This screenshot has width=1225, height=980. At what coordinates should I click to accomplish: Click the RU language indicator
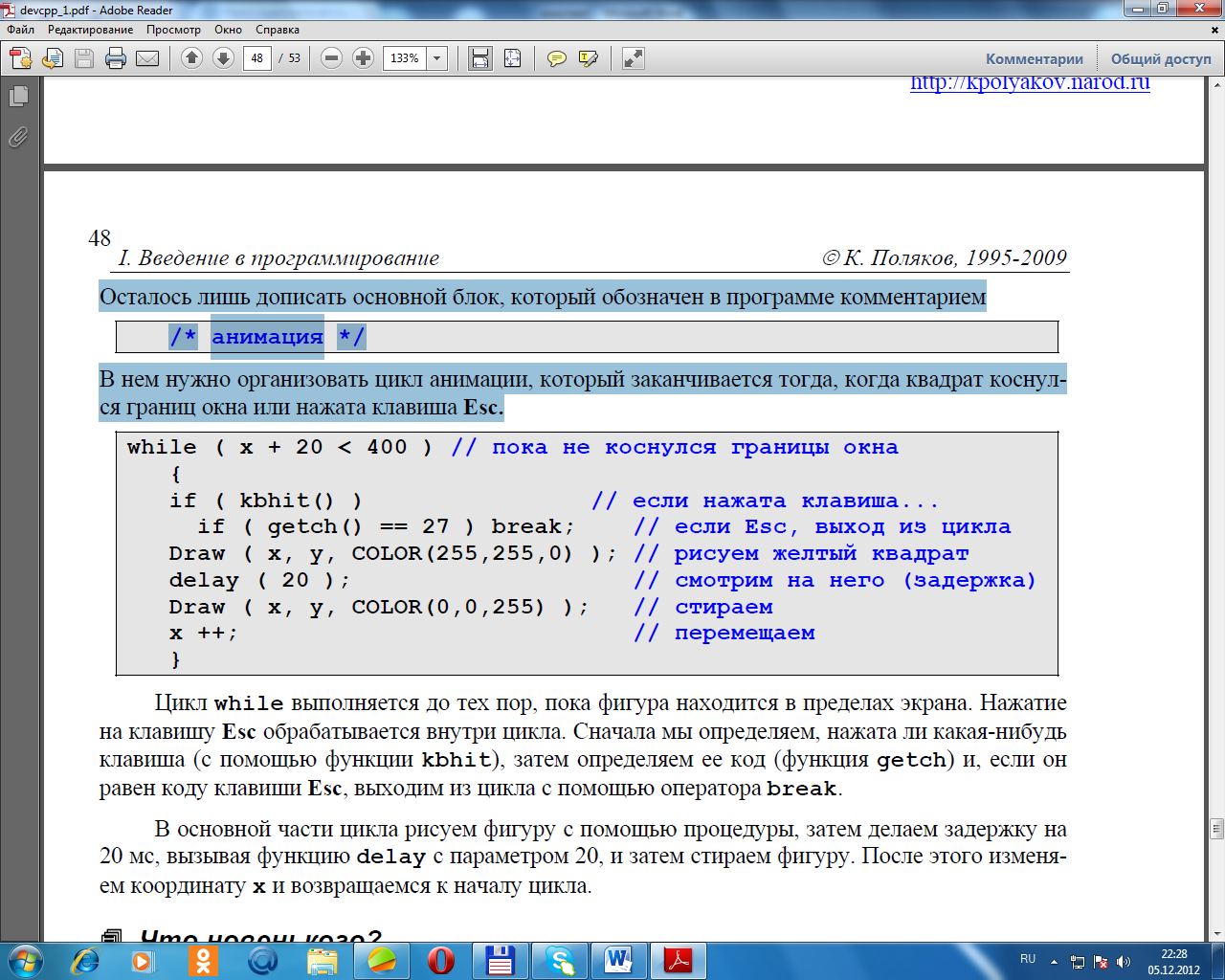(x=1028, y=959)
